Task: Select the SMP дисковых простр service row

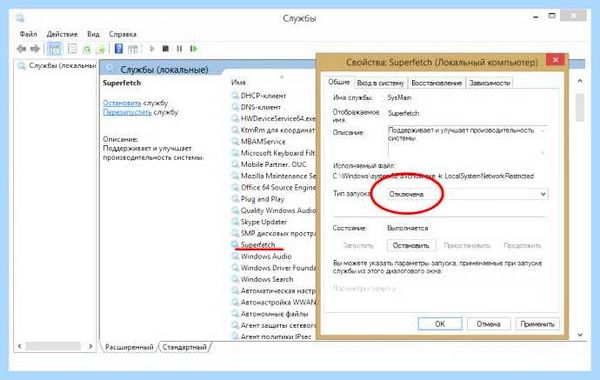Action: pyautogui.click(x=273, y=233)
